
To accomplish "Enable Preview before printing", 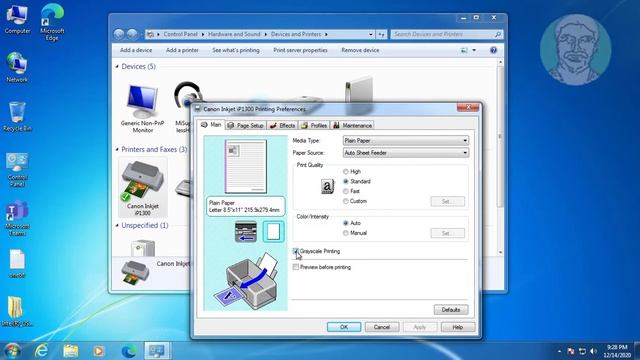I will pyautogui.click(x=296, y=267).
